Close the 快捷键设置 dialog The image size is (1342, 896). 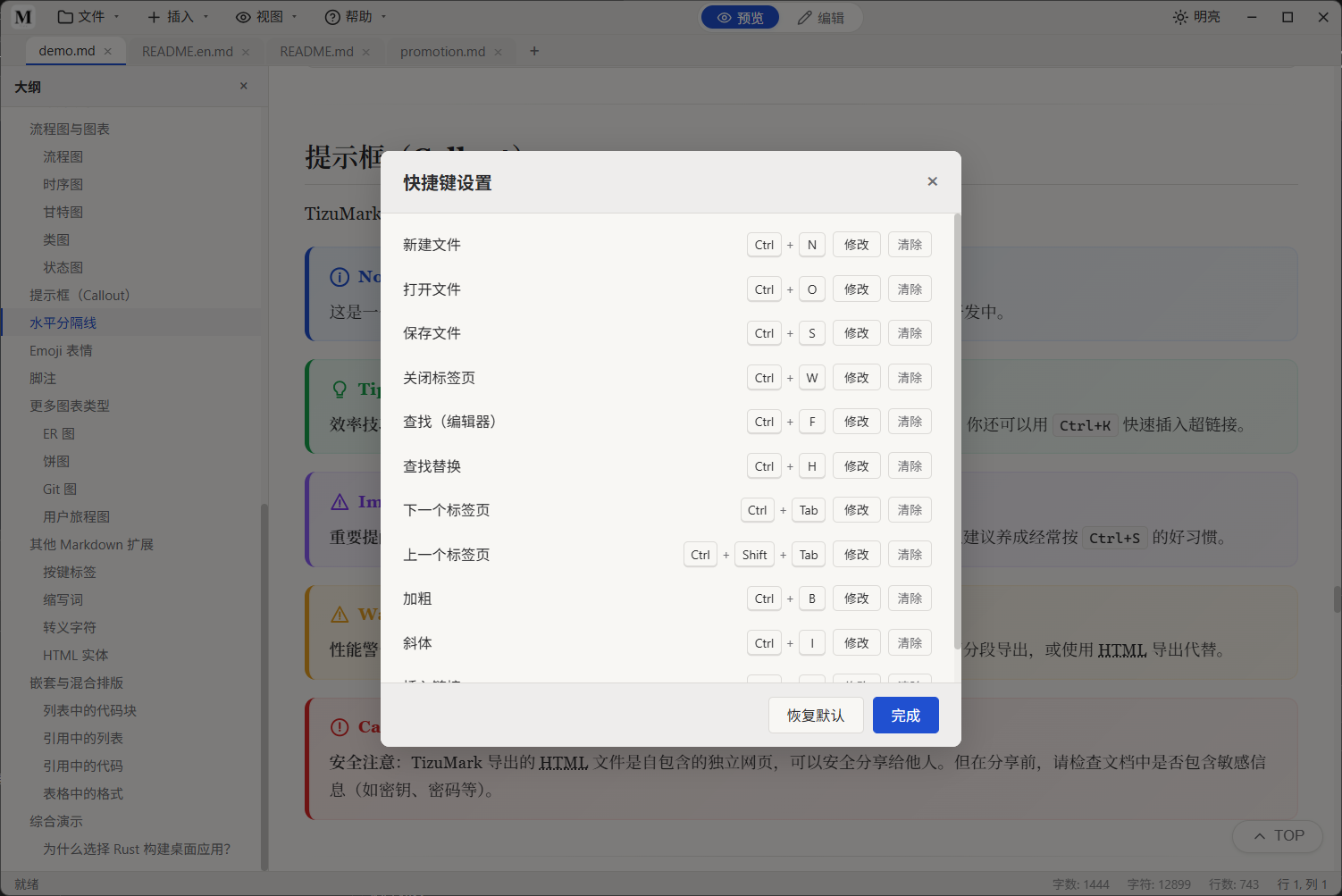click(932, 181)
